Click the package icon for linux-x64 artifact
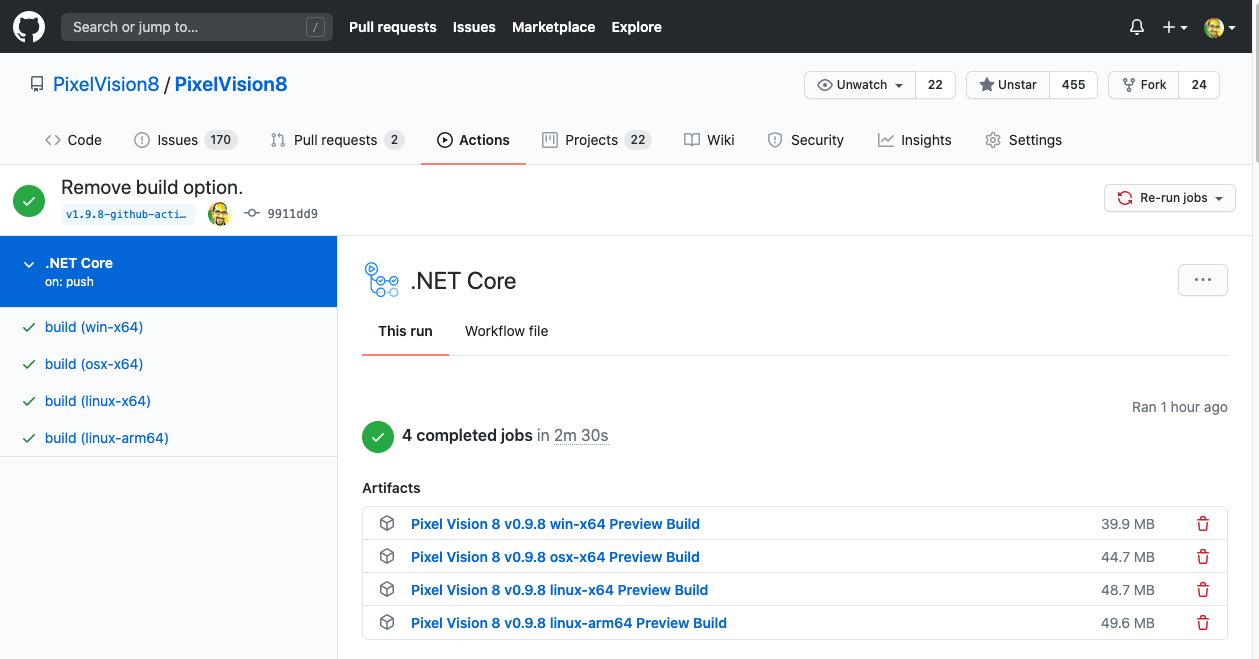 point(387,589)
